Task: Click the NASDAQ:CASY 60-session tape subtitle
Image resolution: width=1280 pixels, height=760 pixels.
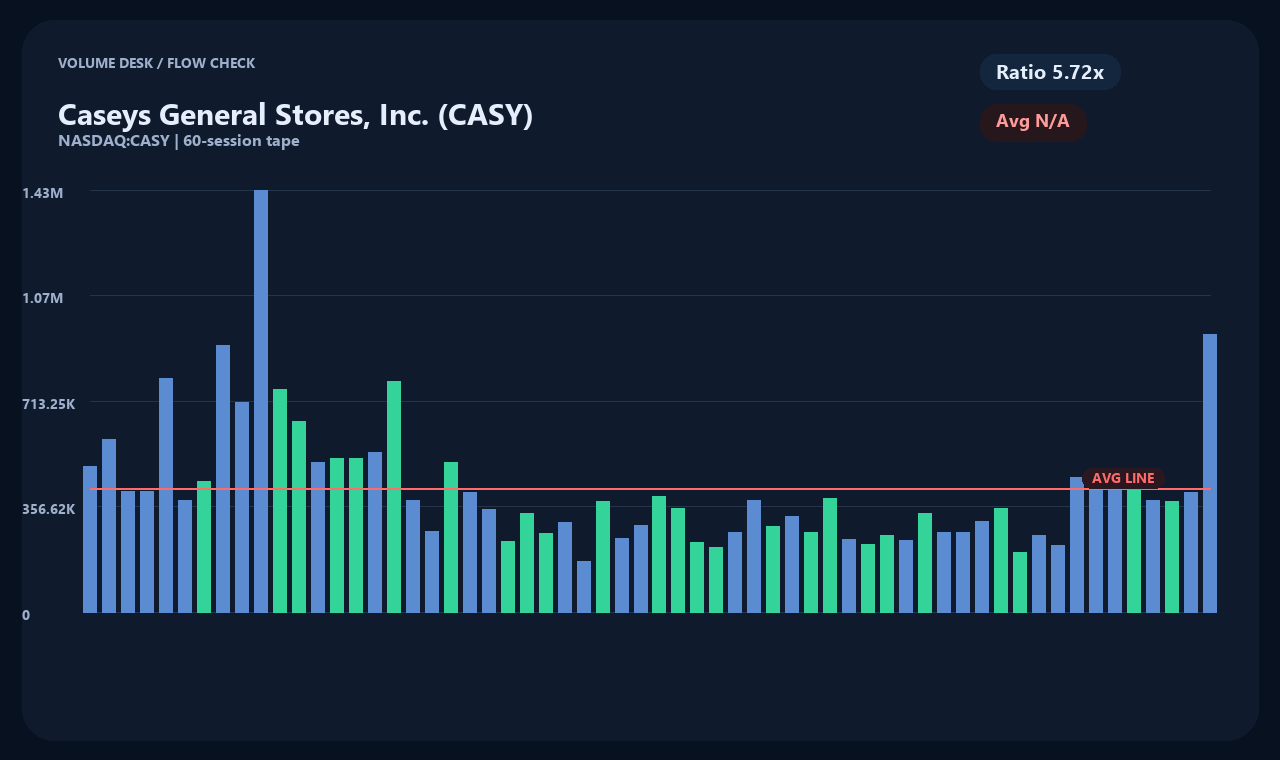Action: (x=179, y=141)
